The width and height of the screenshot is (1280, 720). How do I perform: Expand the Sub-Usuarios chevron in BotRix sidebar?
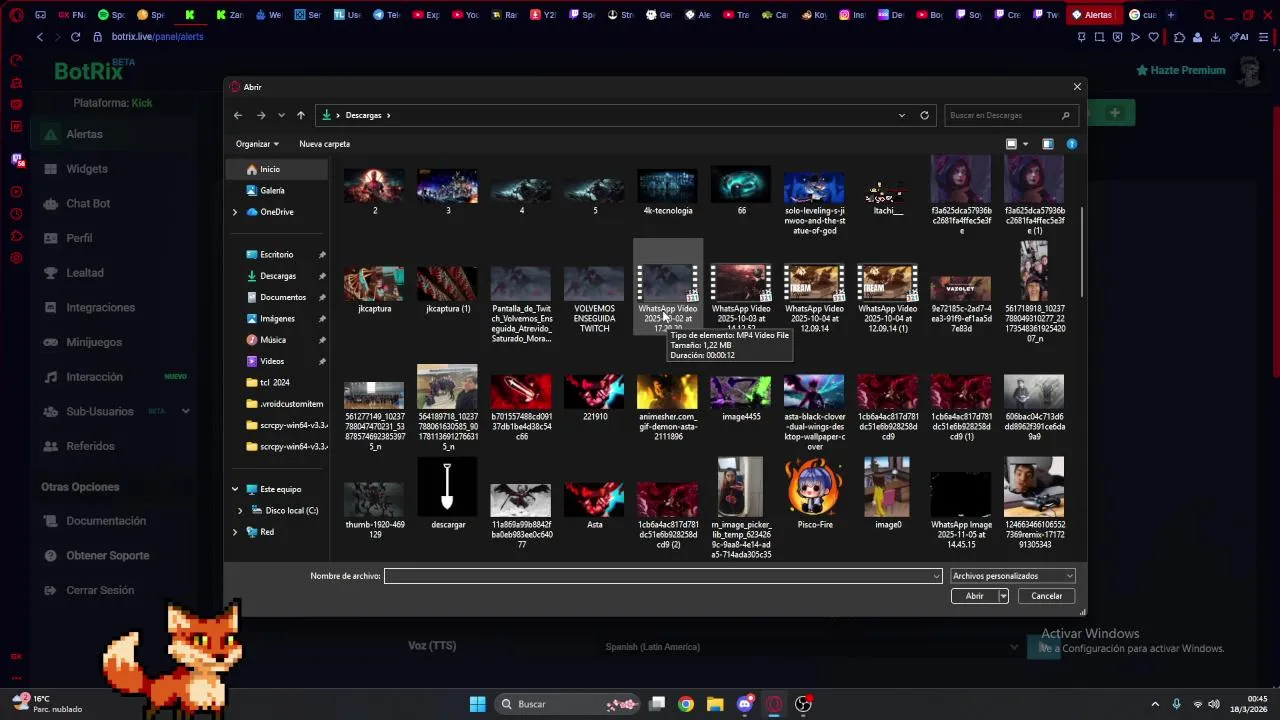tap(185, 411)
